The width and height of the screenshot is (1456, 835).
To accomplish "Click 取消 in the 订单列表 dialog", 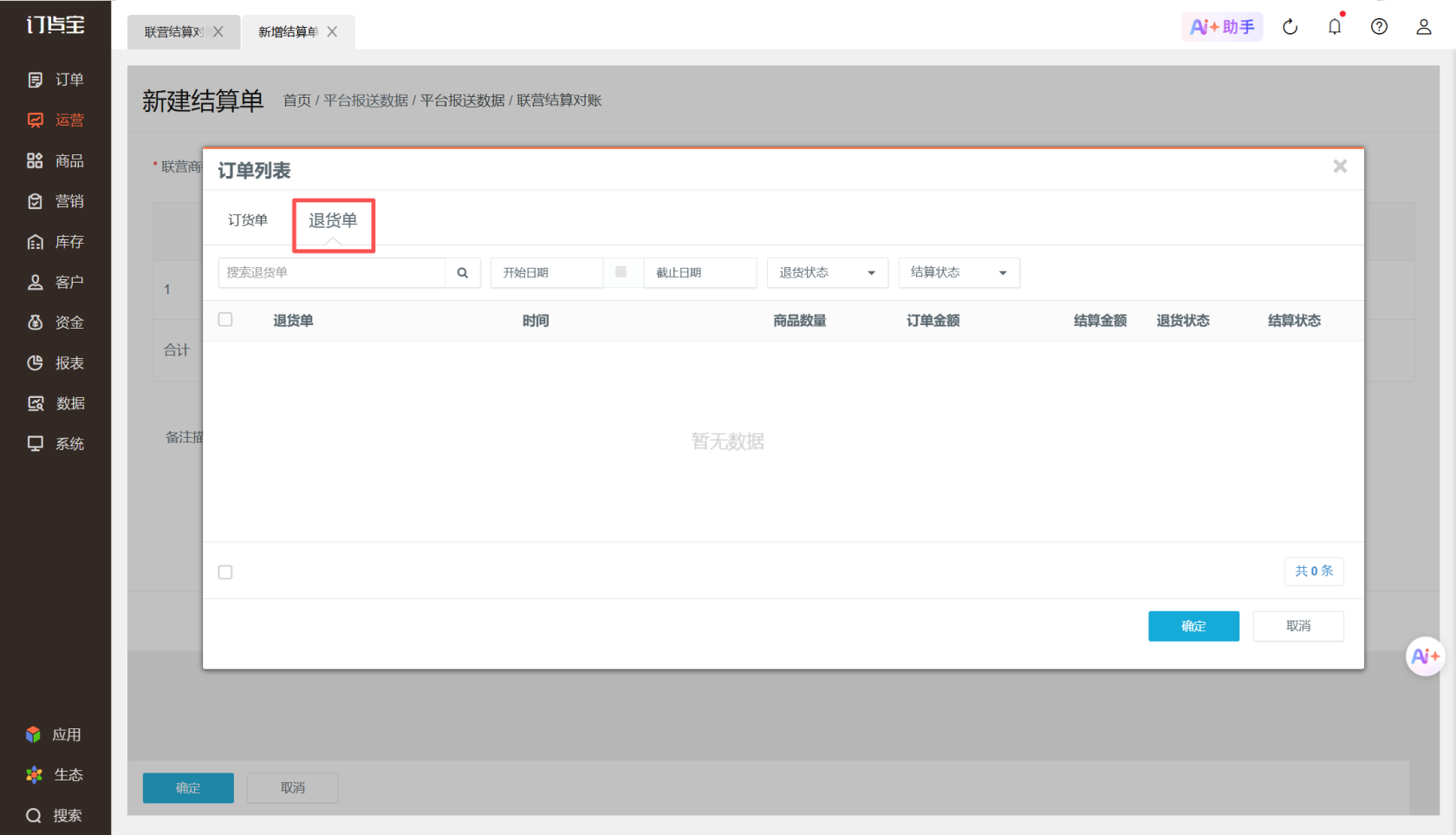I will (x=1298, y=626).
